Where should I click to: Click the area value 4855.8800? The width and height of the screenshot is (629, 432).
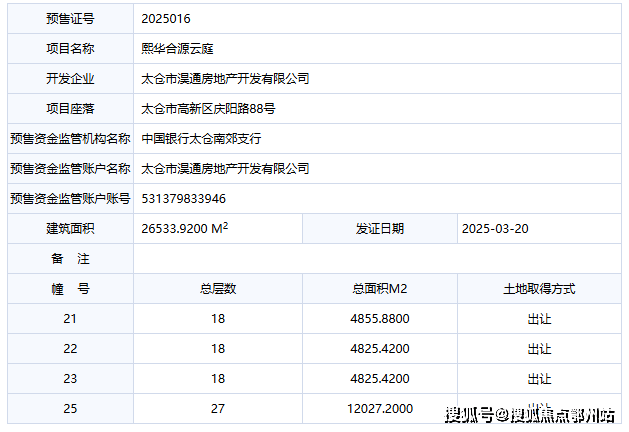tap(379, 319)
